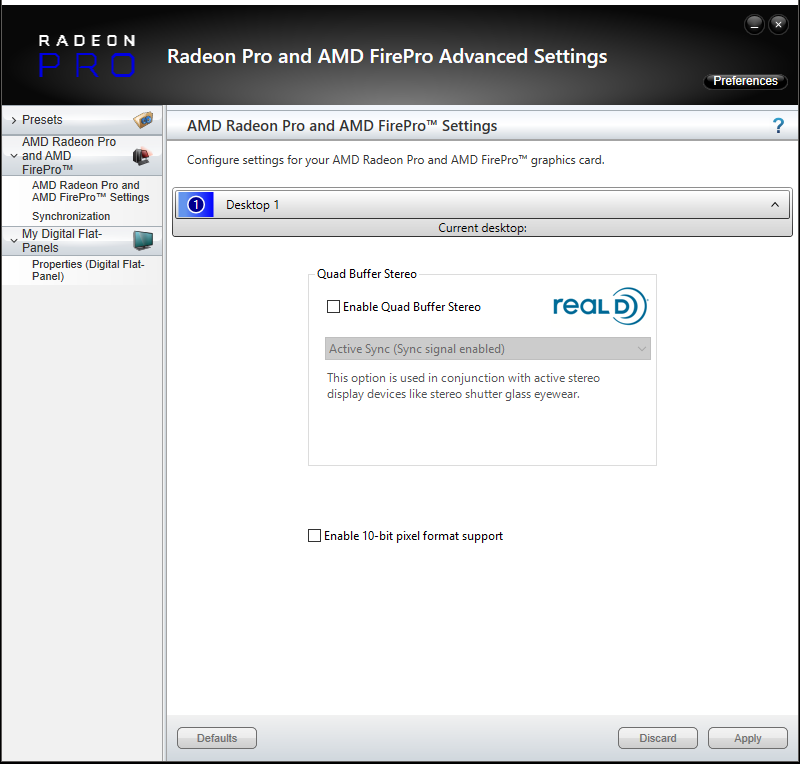Click the 'Current desktop:' label bar
800x764 pixels.
(483, 228)
